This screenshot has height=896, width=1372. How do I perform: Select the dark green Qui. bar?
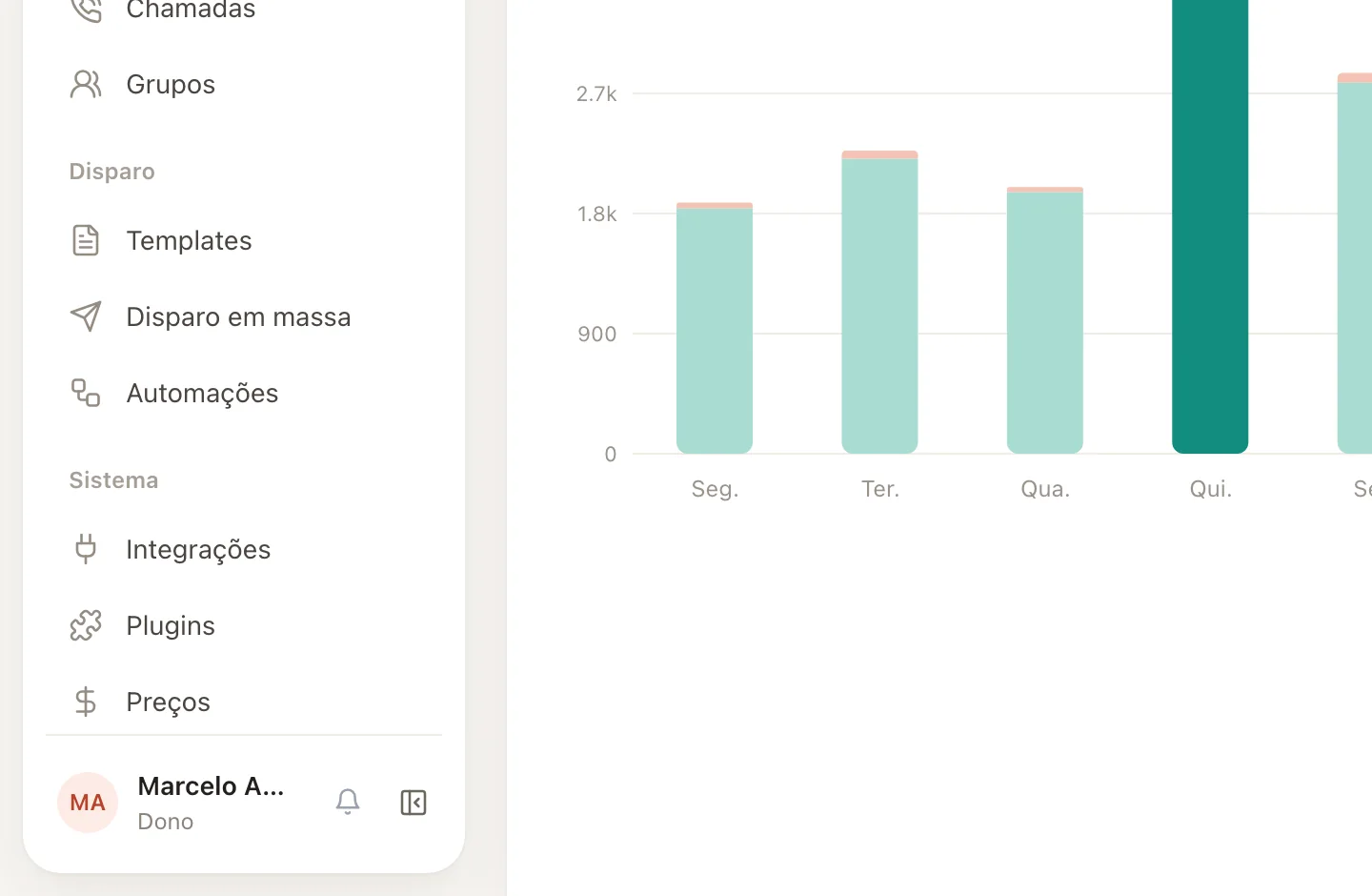coord(1210,227)
